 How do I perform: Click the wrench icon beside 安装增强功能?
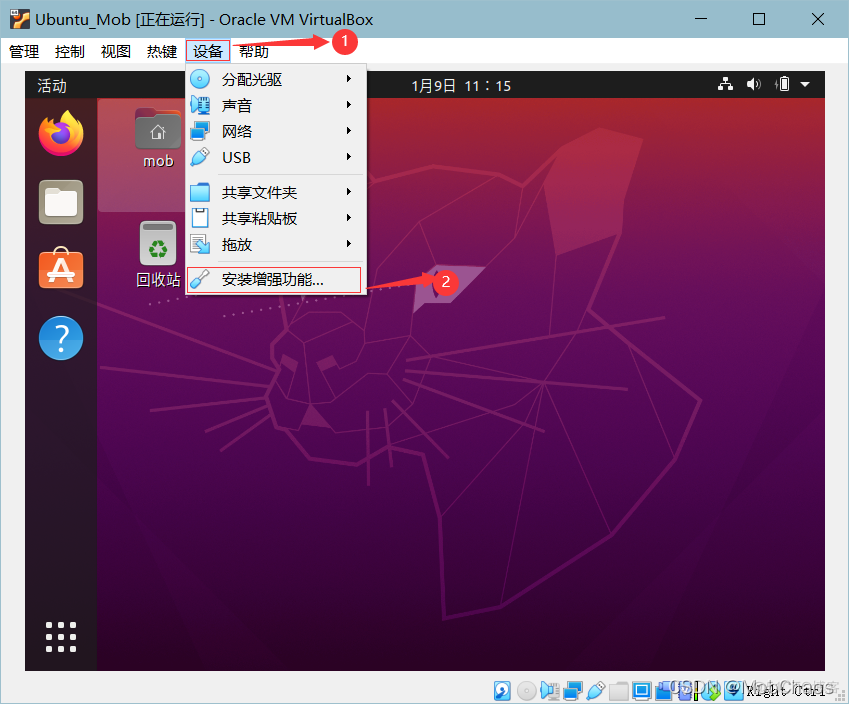[x=200, y=279]
